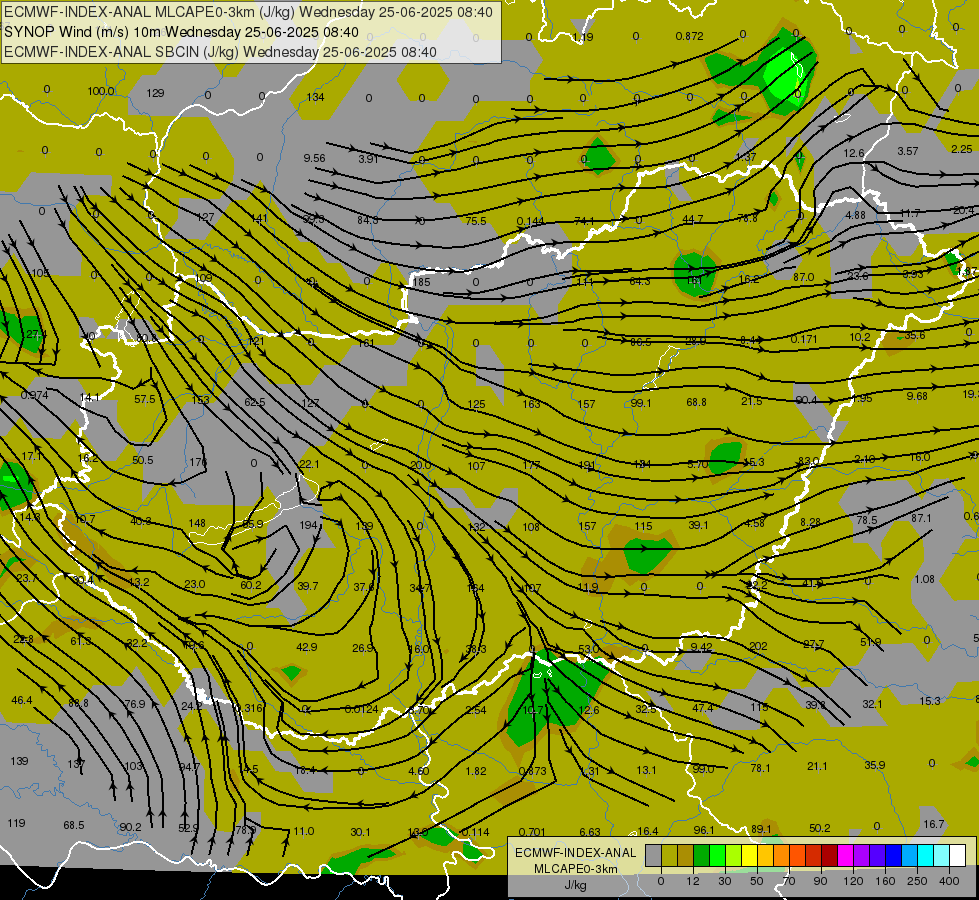
Task: Select the map value '0.701'
Action: tap(532, 832)
